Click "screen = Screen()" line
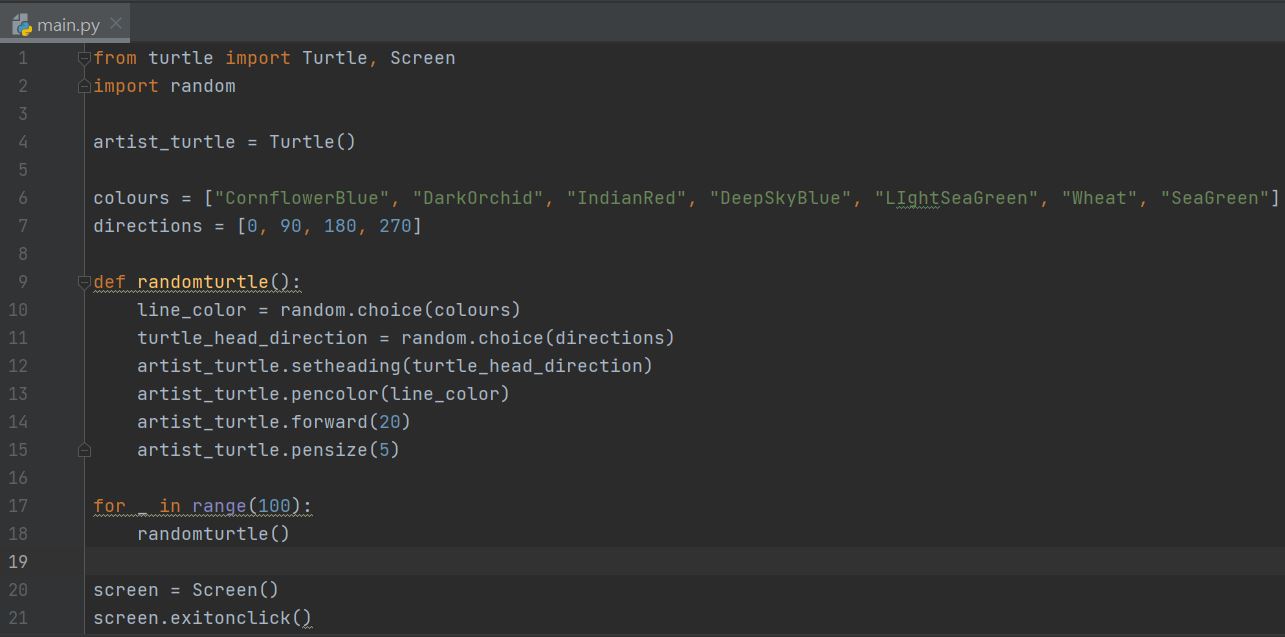Image resolution: width=1285 pixels, height=637 pixels. (x=186, y=590)
